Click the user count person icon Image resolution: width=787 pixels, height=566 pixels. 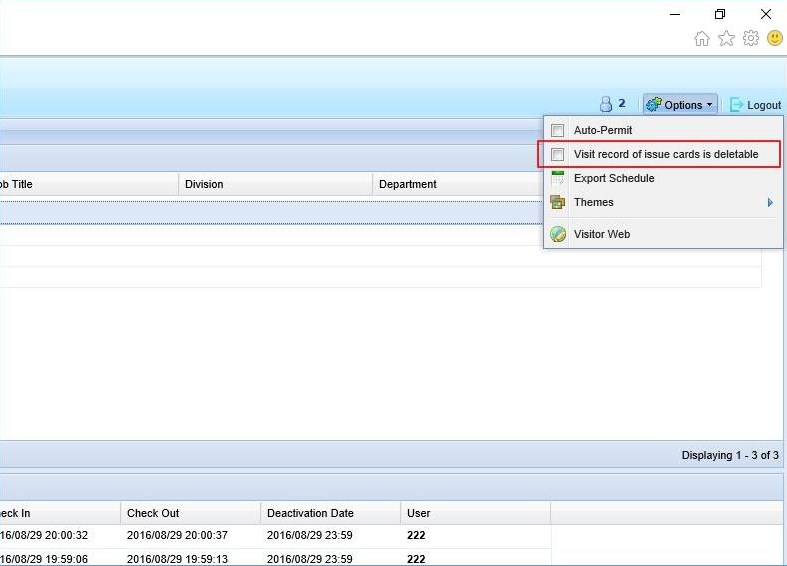[x=606, y=104]
